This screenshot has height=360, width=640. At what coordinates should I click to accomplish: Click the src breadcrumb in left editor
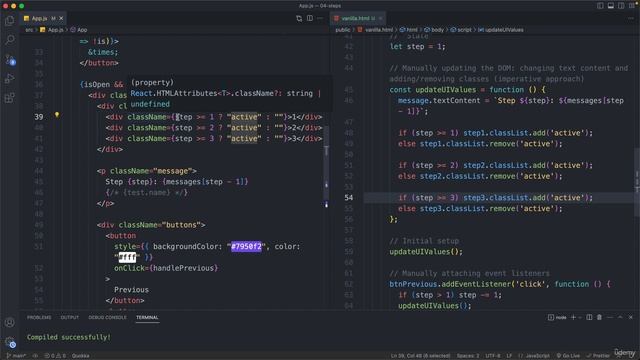[29, 30]
